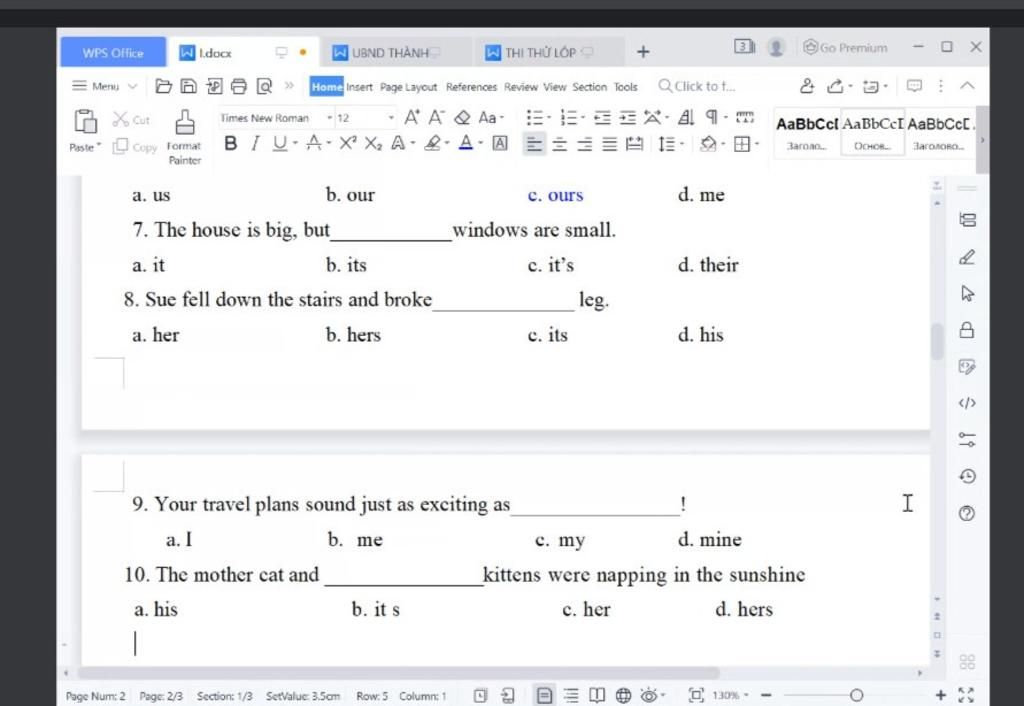
Task: Decrease paragraph indent
Action: (x=602, y=118)
